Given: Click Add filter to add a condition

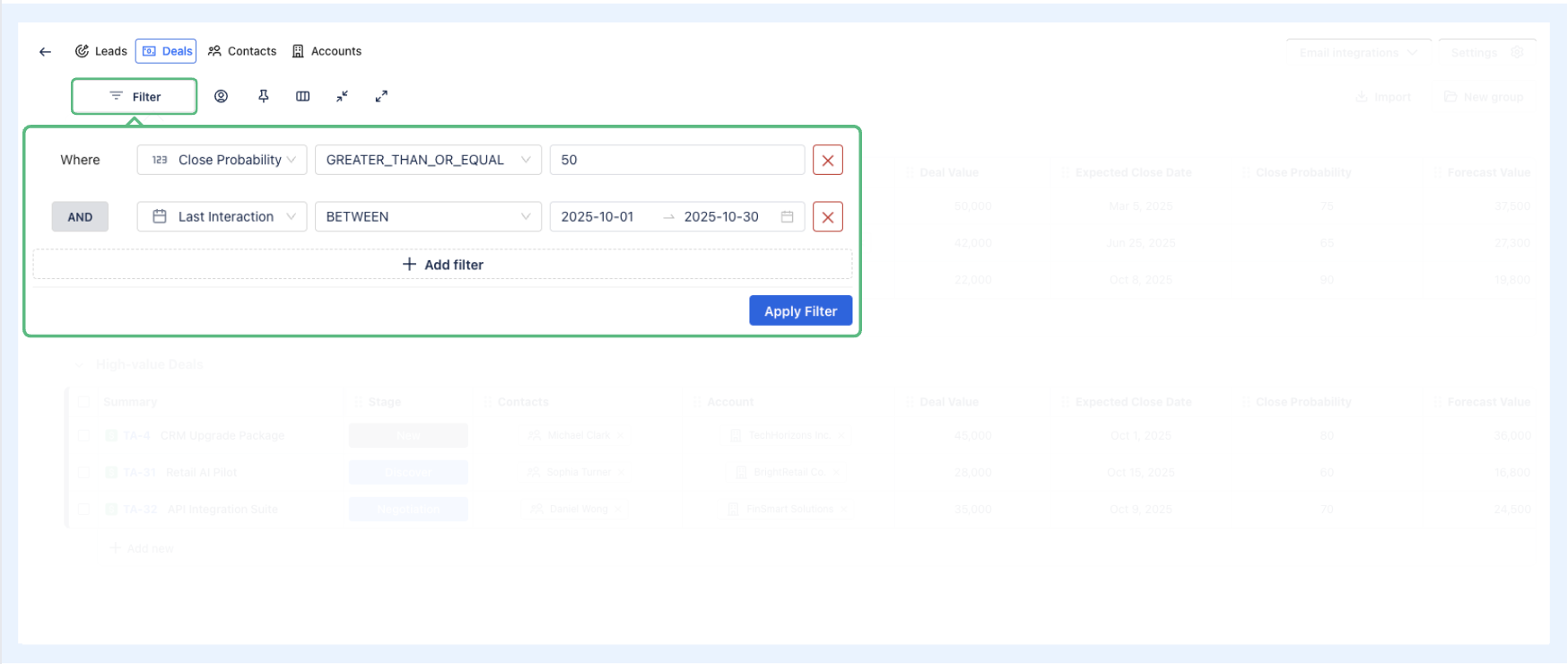Looking at the screenshot, I should coord(442,265).
